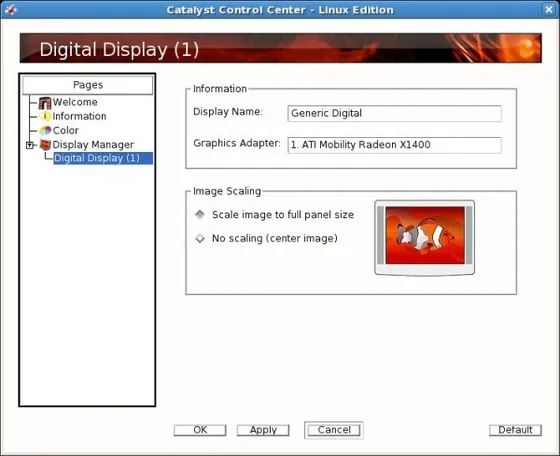Click the Color wheel icon
Image resolution: width=560 pixels, height=456 pixels.
[45, 131]
